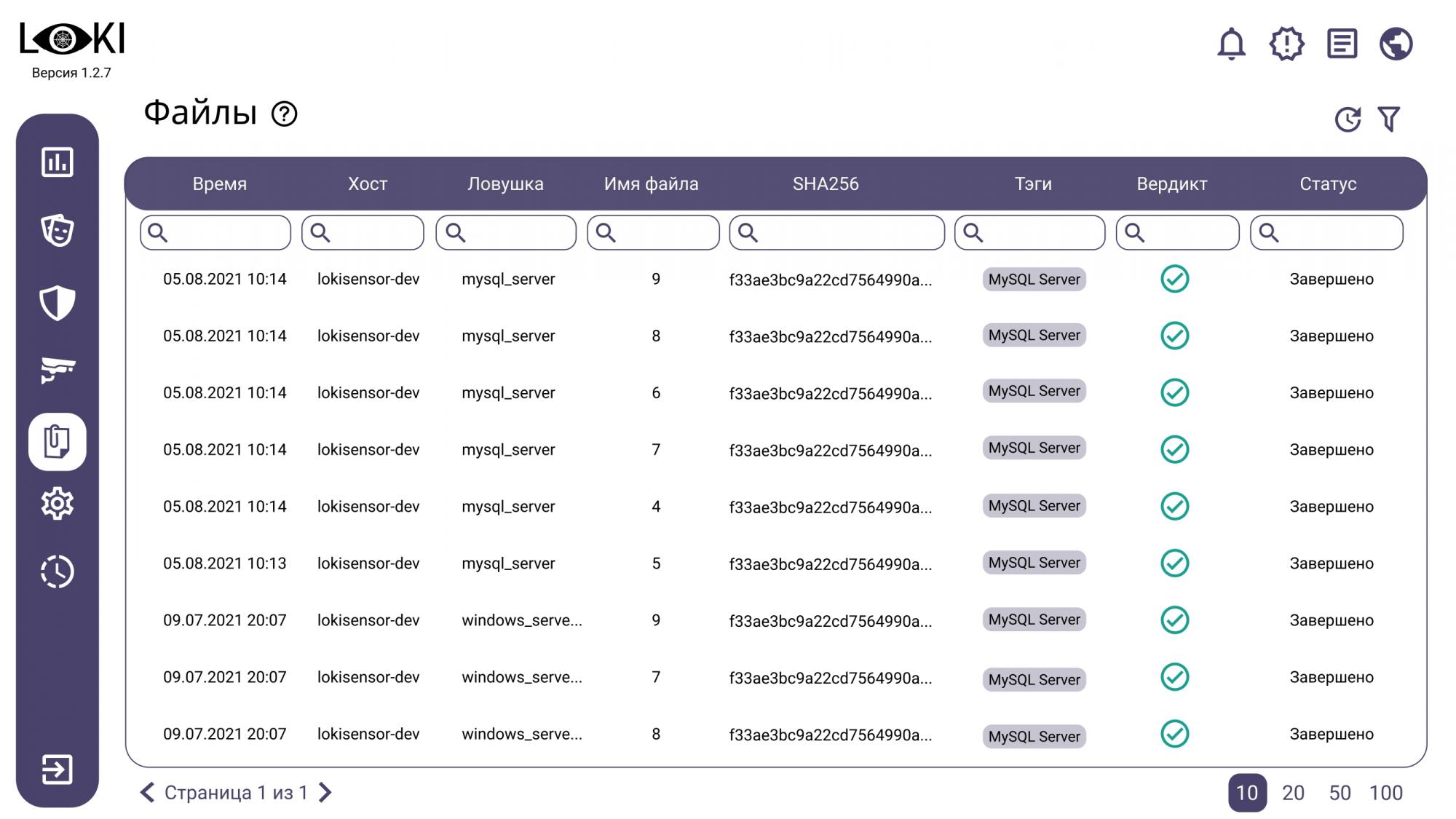Open the dashboard chart icon in the sidebar

pos(58,162)
